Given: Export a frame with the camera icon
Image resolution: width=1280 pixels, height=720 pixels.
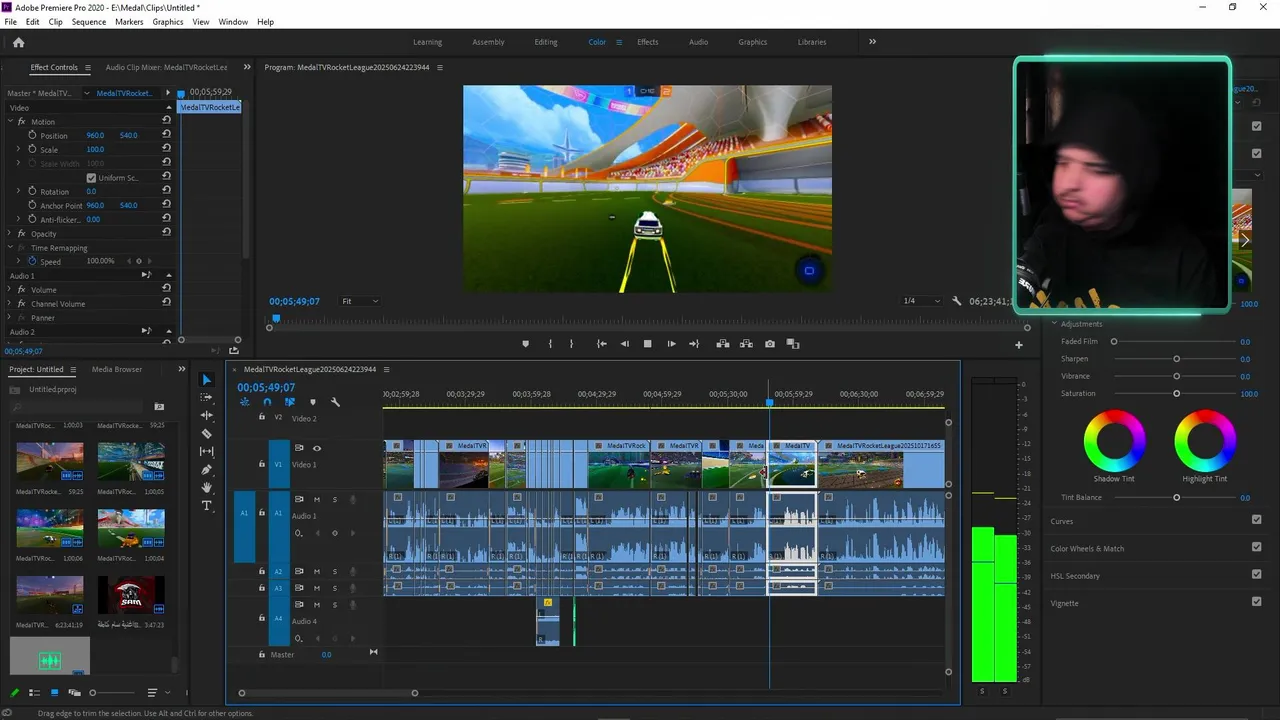Looking at the screenshot, I should click(770, 344).
